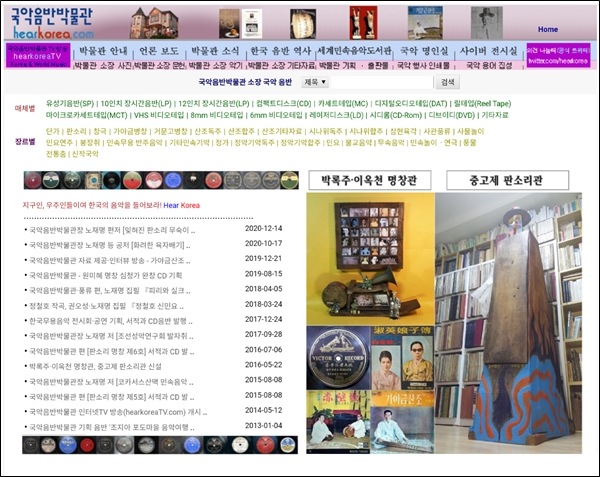Open the 2016-07-06 판소리 명창 제6호 news item
Screen dimensions: 600x477
coord(112,351)
